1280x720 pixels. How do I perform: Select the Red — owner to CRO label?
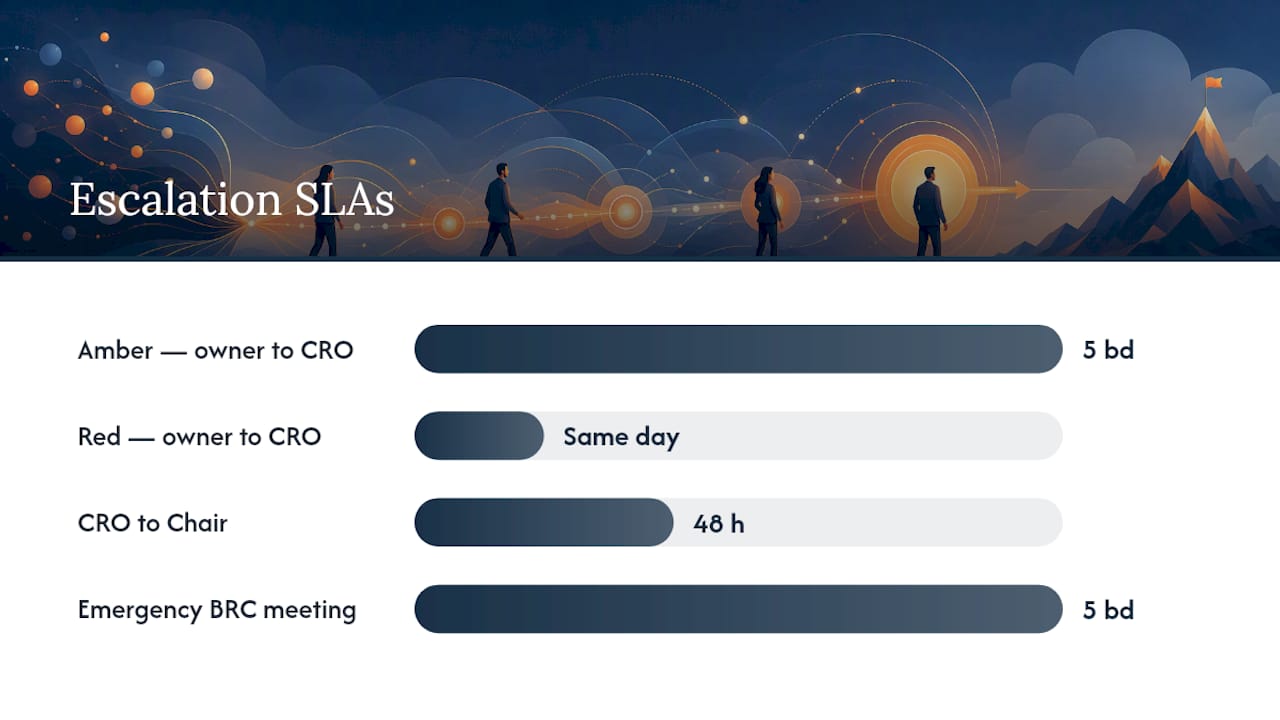pos(199,436)
